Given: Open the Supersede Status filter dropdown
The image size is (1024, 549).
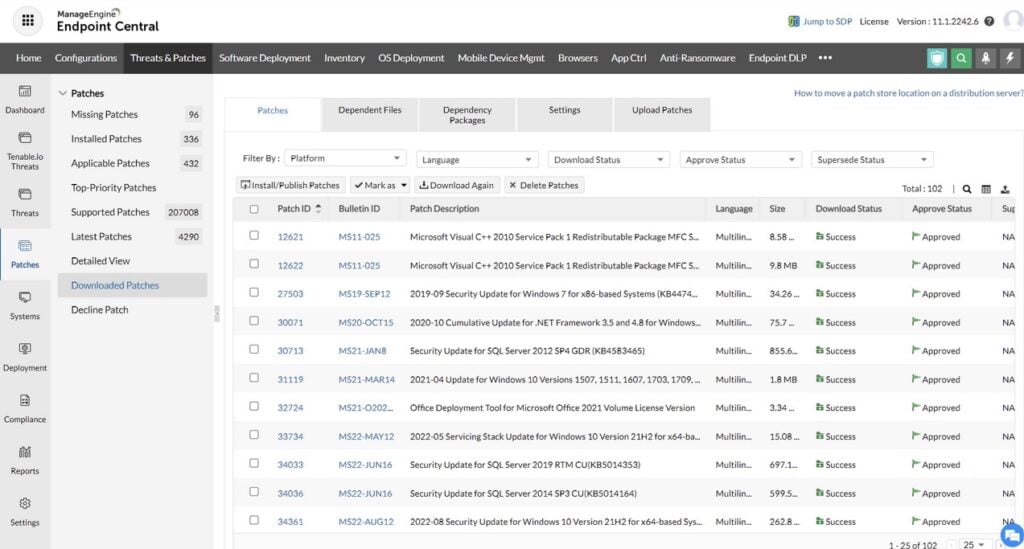Looking at the screenshot, I should coord(872,159).
